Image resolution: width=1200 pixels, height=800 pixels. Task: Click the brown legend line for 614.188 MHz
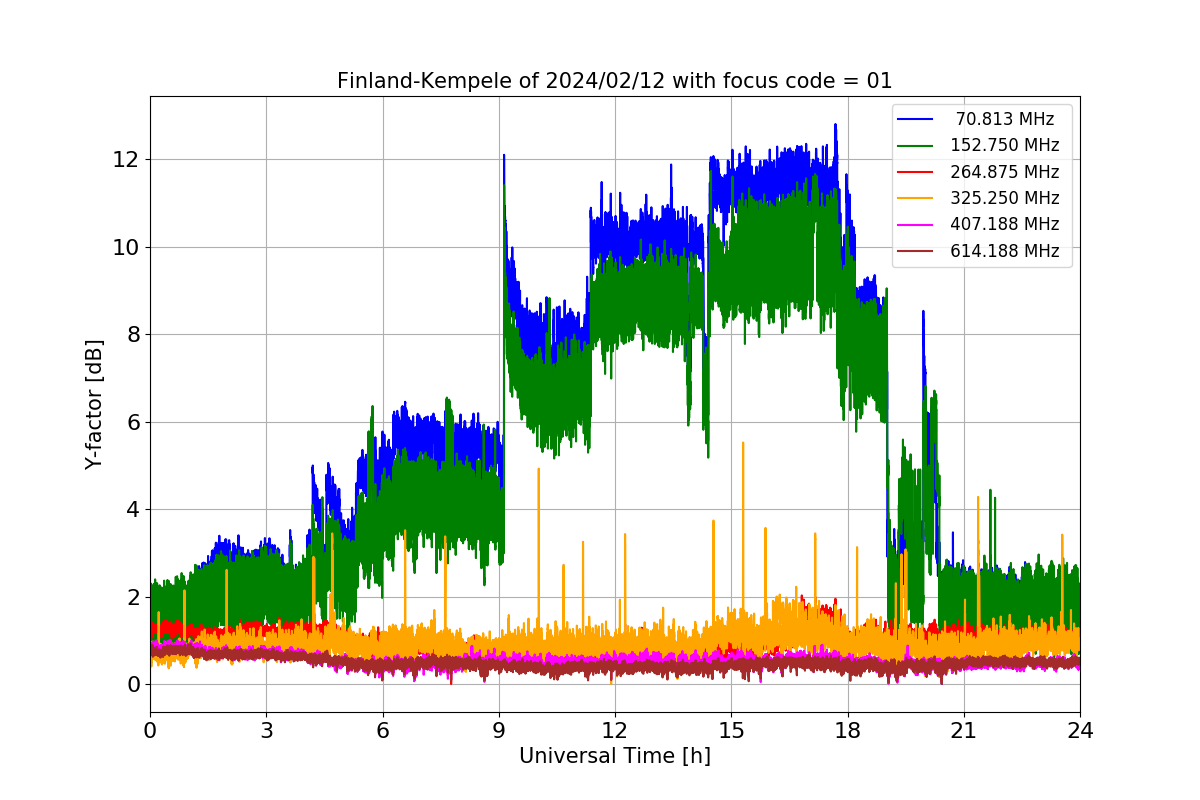[915, 251]
